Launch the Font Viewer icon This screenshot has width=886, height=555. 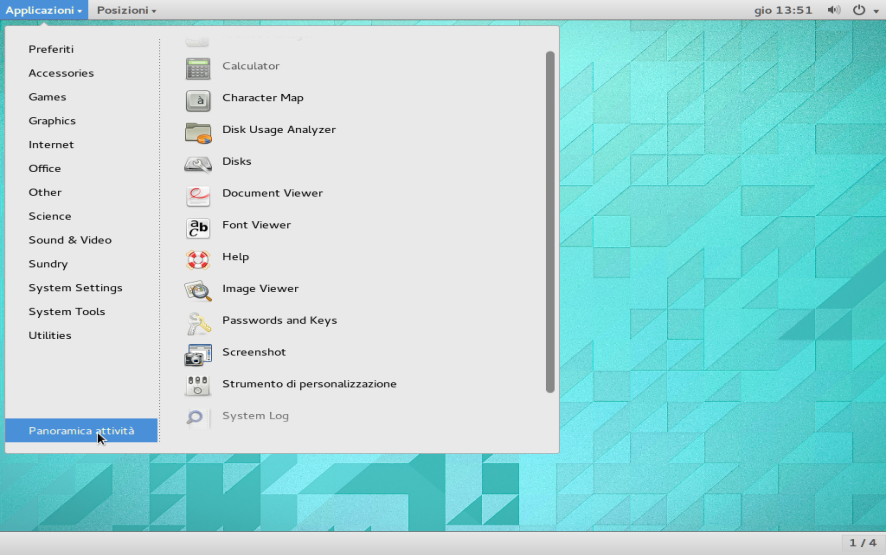pos(198,226)
